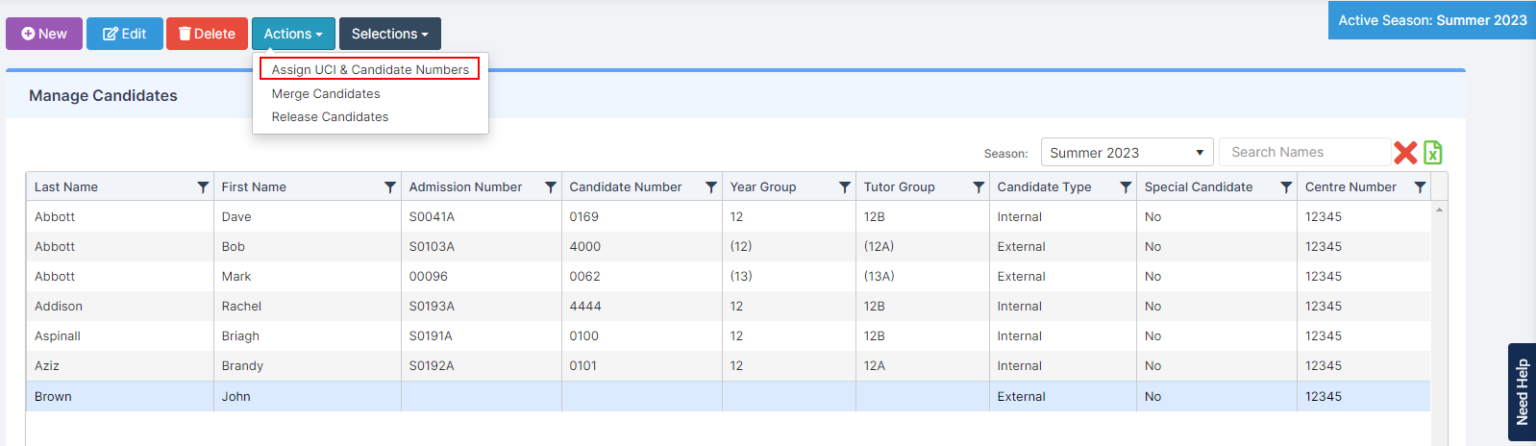Viewport: 1536px width, 446px height.
Task: Click the red X clear search icon
Action: pyautogui.click(x=1405, y=152)
